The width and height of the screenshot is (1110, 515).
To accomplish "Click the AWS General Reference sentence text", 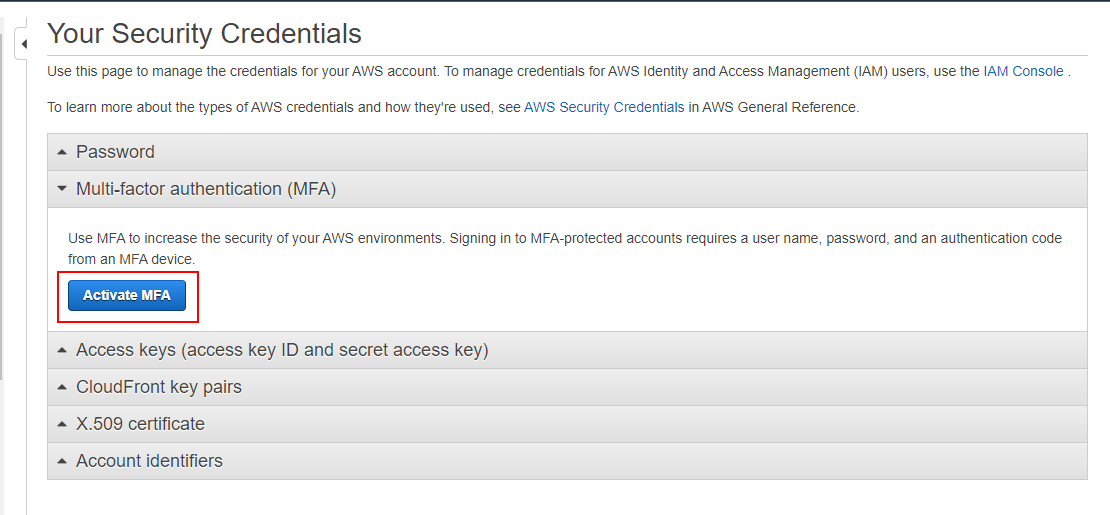I will tap(773, 108).
